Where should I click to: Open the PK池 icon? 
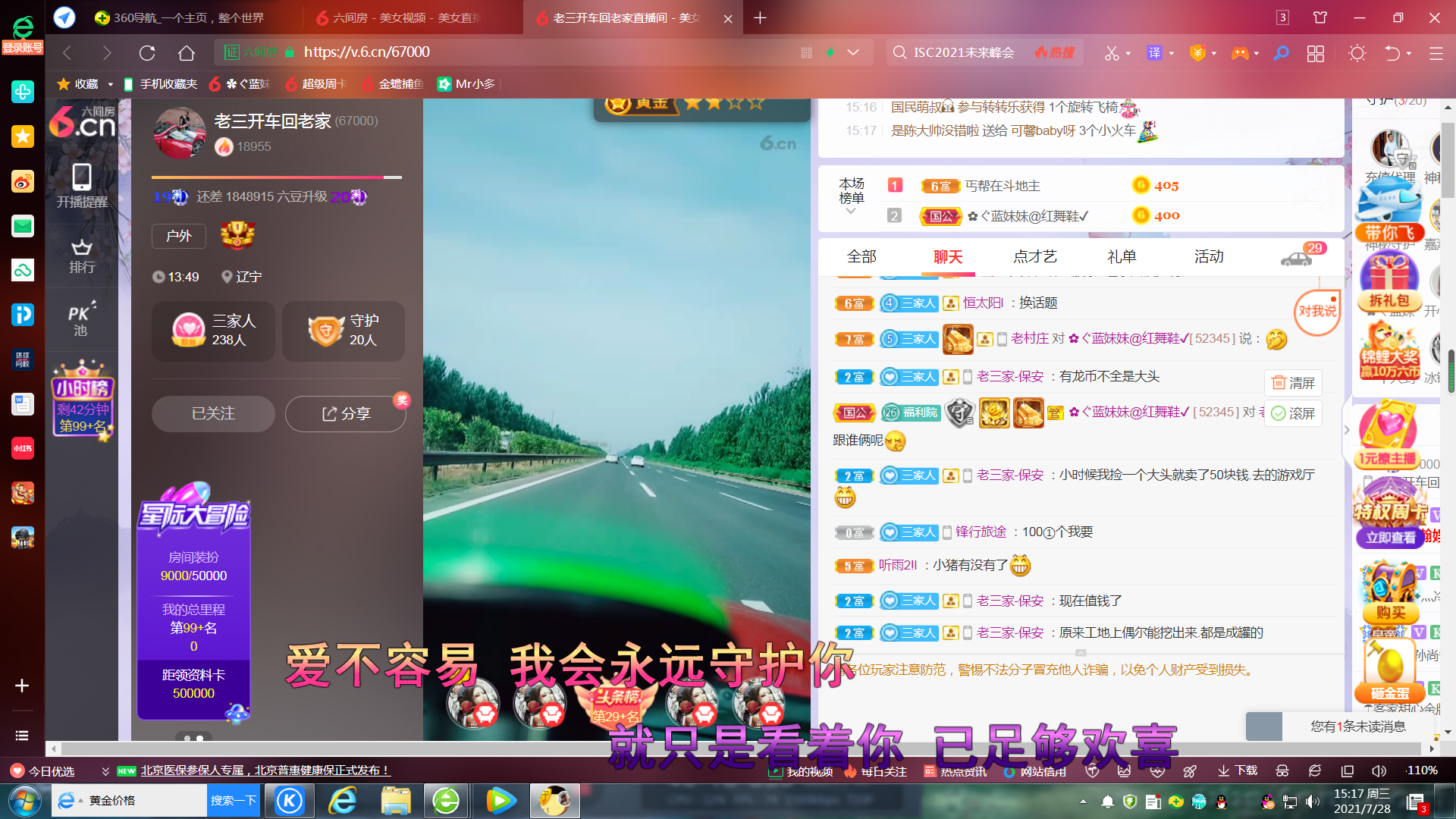81,319
